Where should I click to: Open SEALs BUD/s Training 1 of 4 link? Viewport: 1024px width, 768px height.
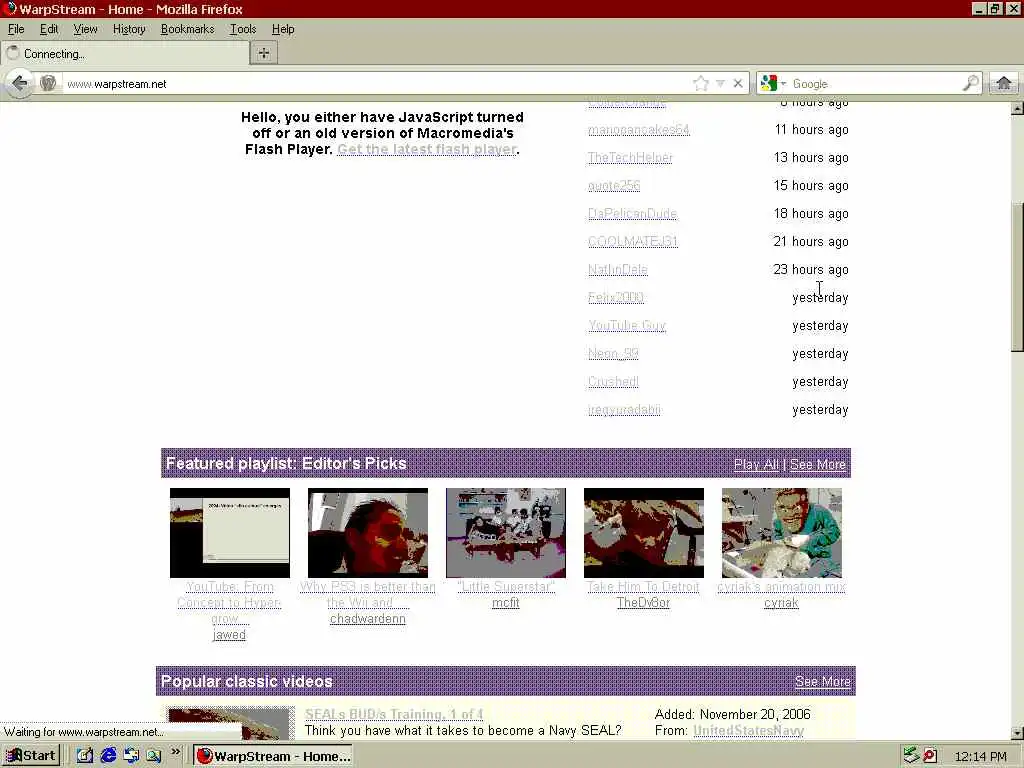pos(394,714)
